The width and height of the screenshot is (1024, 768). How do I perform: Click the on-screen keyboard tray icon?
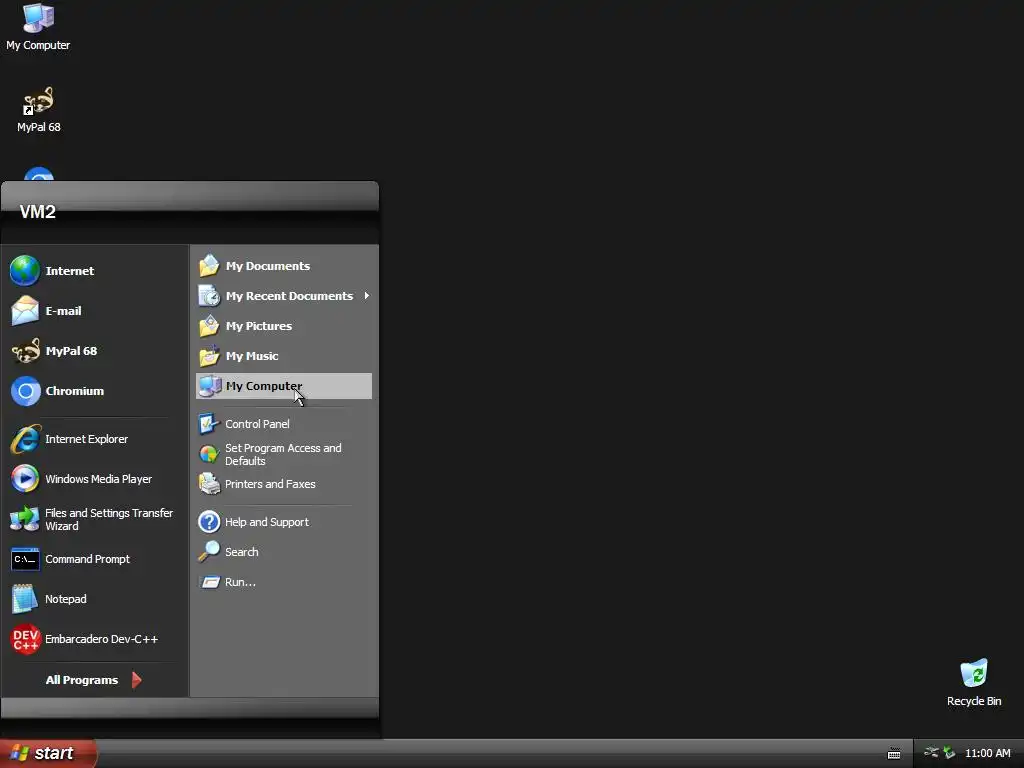point(894,754)
